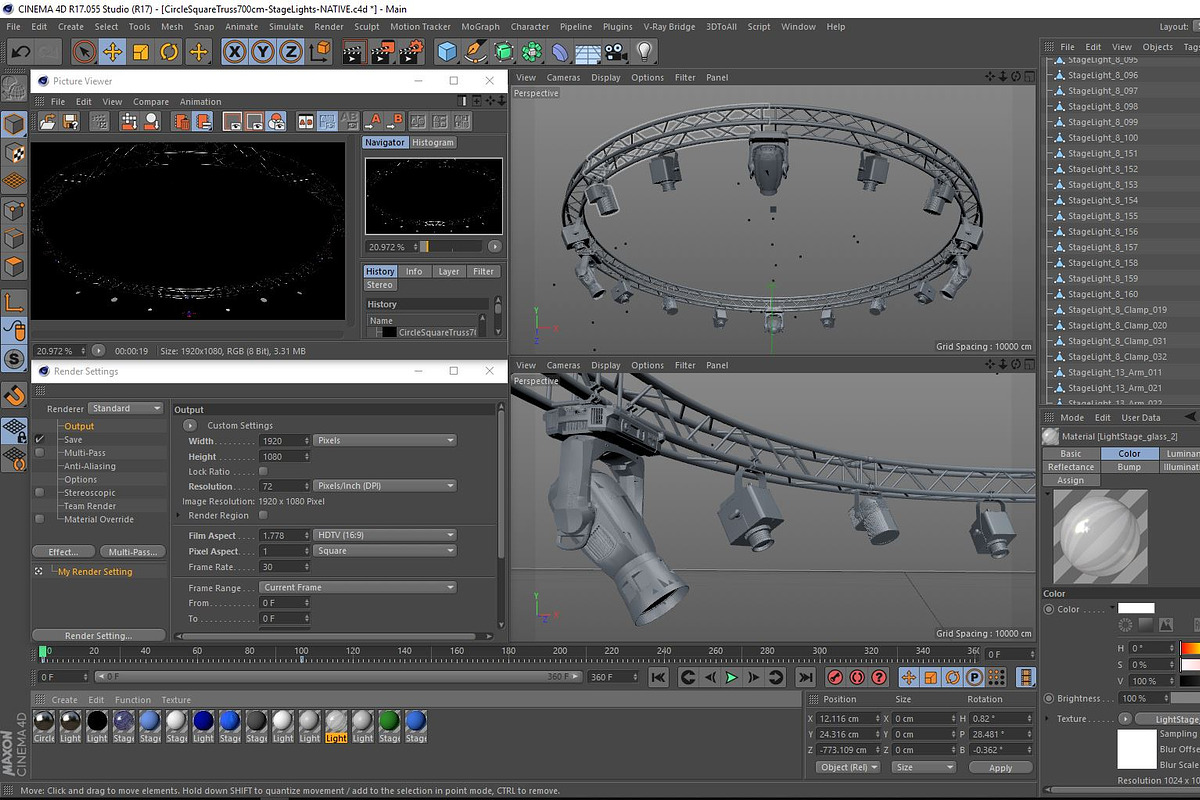This screenshot has width=1200, height=800.
Task: Toggle Z axis lock
Action: click(x=290, y=51)
